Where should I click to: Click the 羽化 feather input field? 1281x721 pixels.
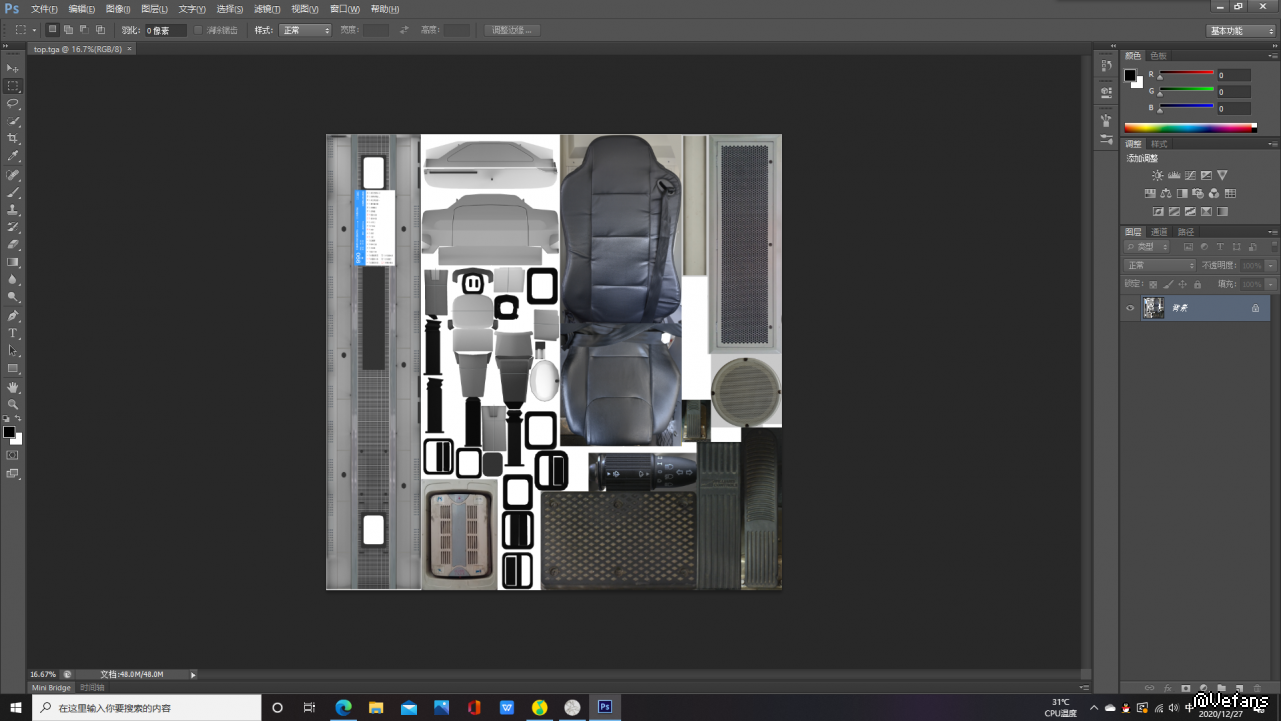coord(165,30)
